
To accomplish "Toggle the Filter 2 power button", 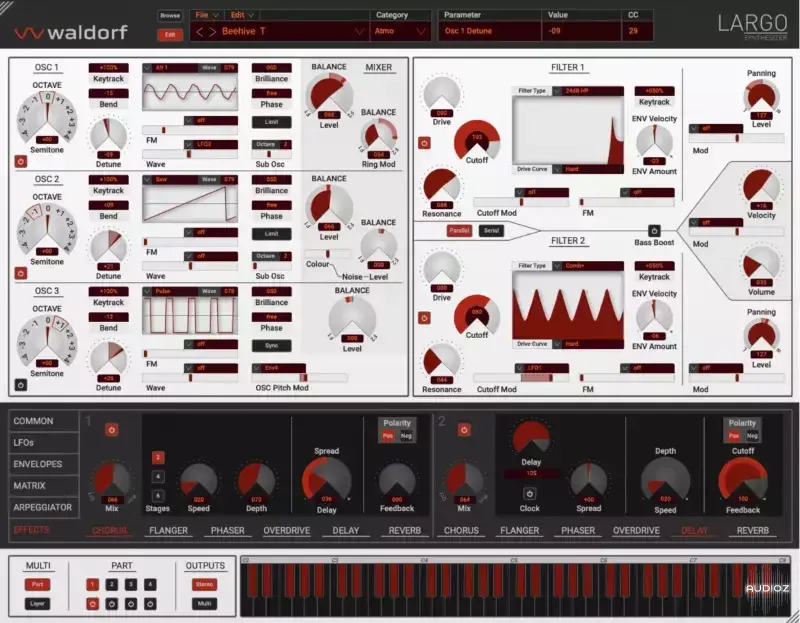I will (424, 318).
